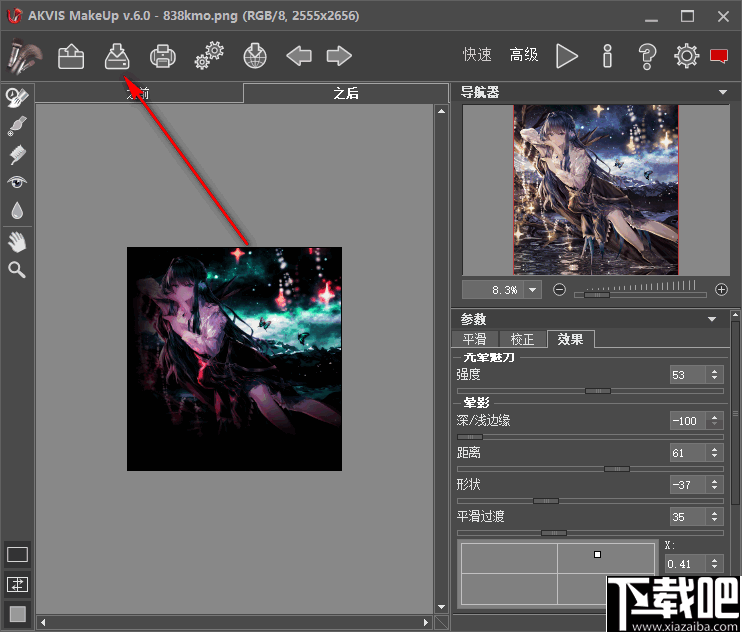Step the 平滑过渡 value spinner
This screenshot has height=632, width=742.
[715, 517]
